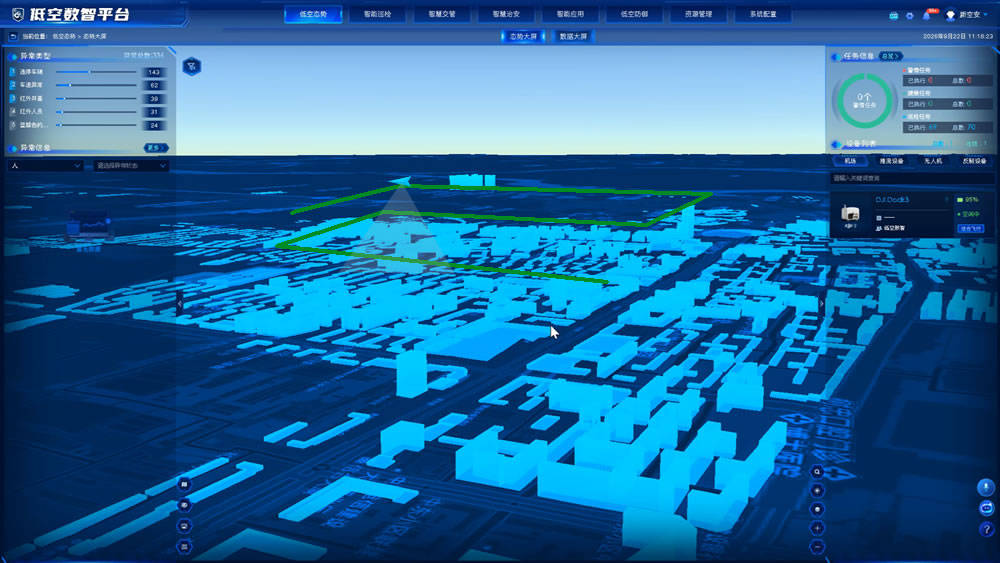Click the hexagon filter icon on the map
Viewport: 1000px width, 563px height.
pyautogui.click(x=192, y=66)
